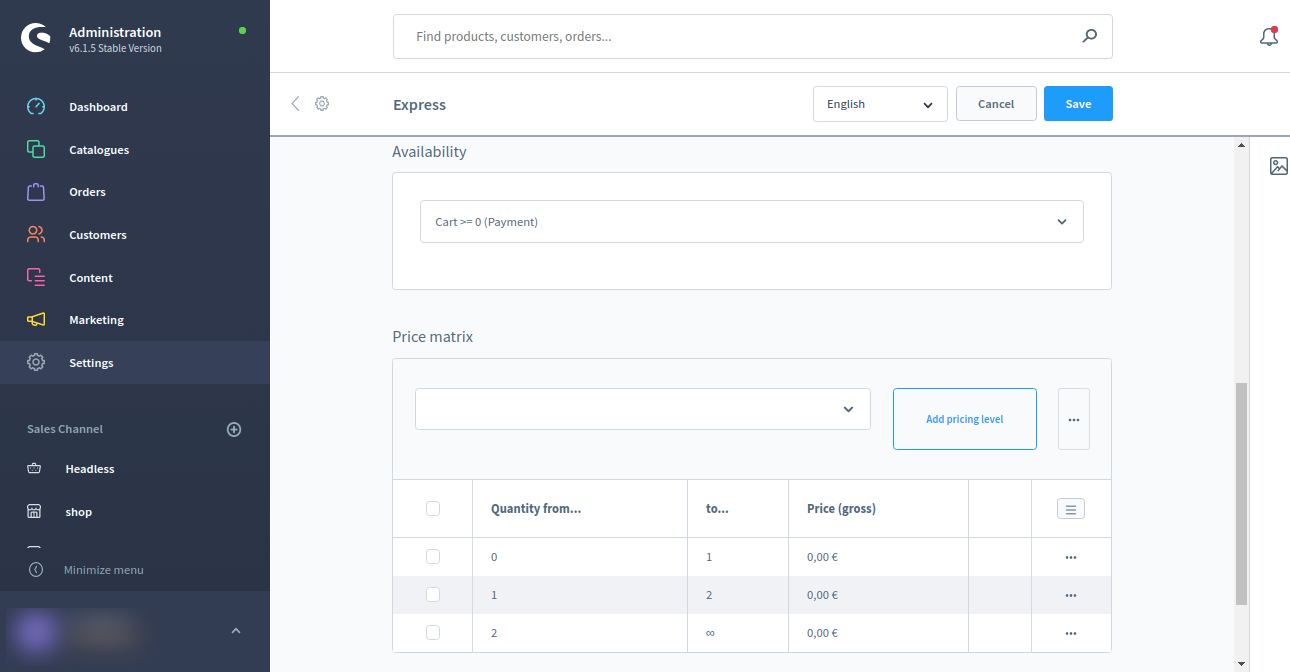This screenshot has width=1290, height=672.
Task: Click price 0,00 € in quantity 1 row
Action: pyautogui.click(x=822, y=595)
